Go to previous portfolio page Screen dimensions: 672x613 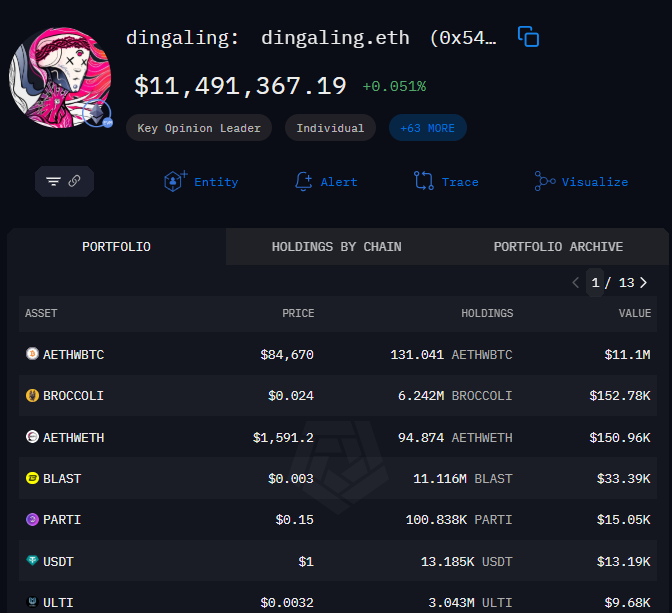tap(575, 283)
